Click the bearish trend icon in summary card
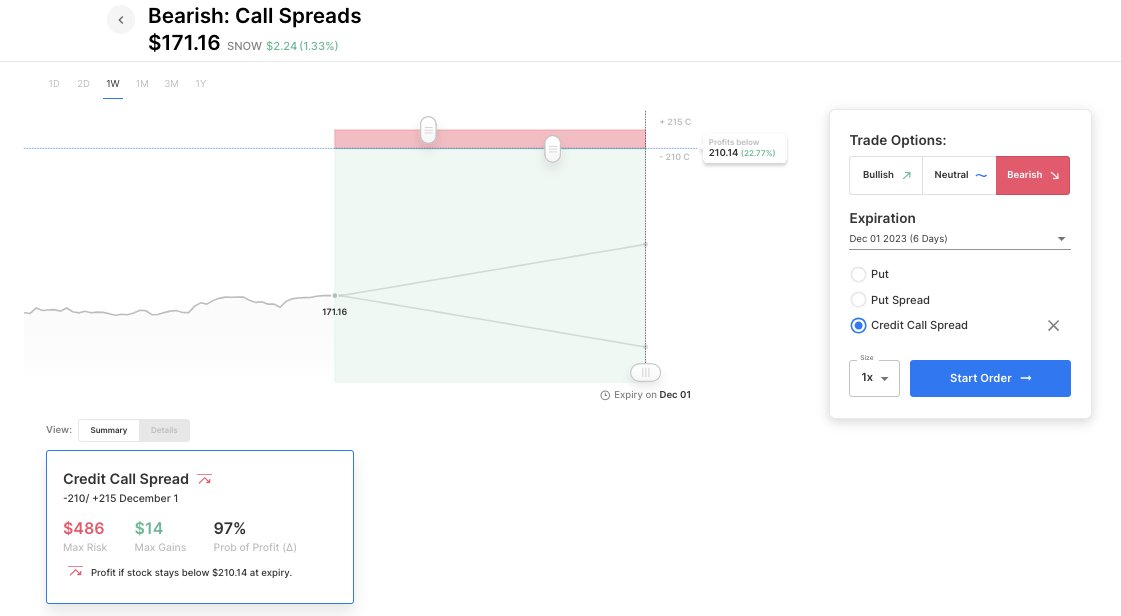This screenshot has height=616, width=1121. [x=204, y=479]
